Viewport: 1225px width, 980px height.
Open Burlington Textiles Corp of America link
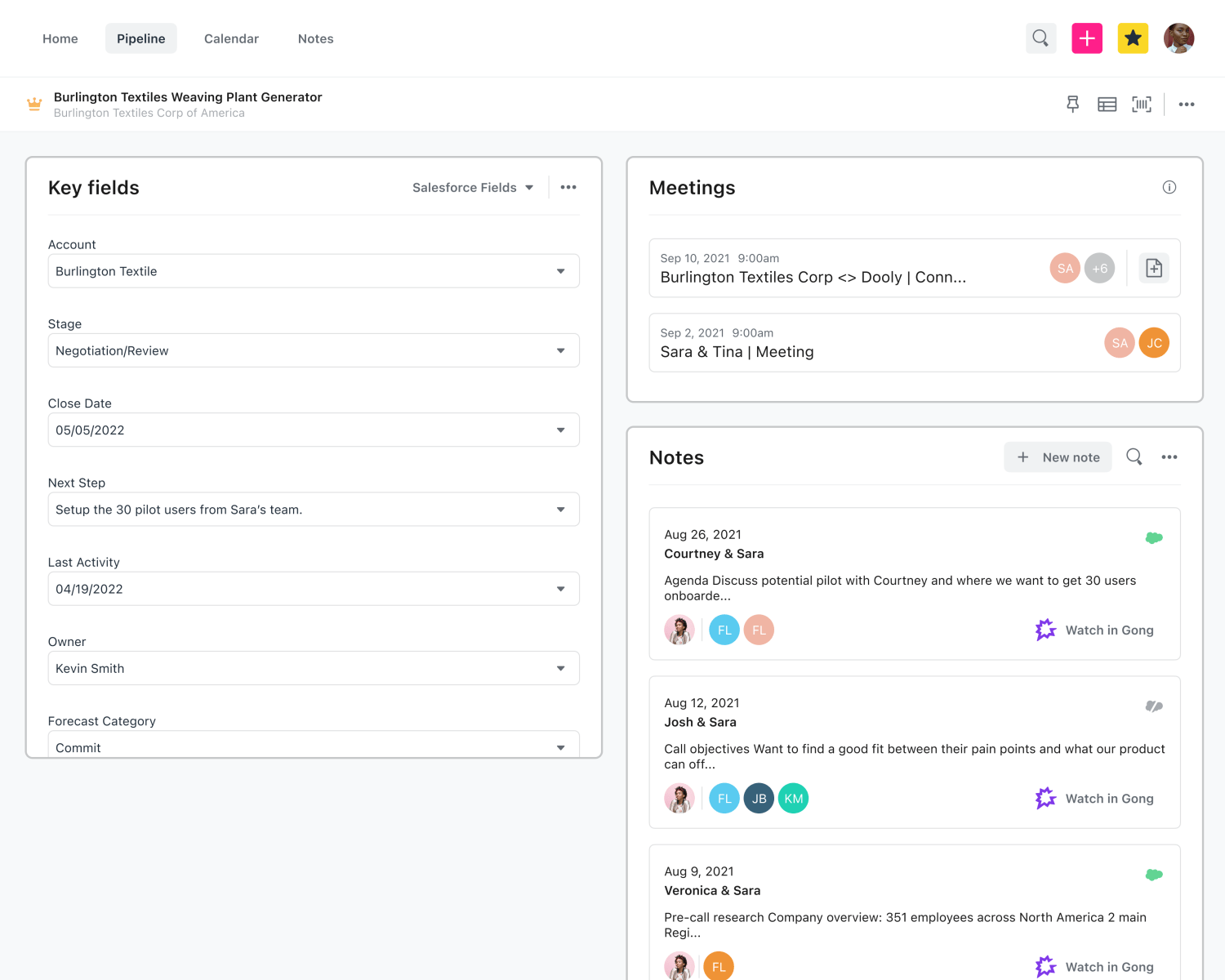pyautogui.click(x=149, y=113)
